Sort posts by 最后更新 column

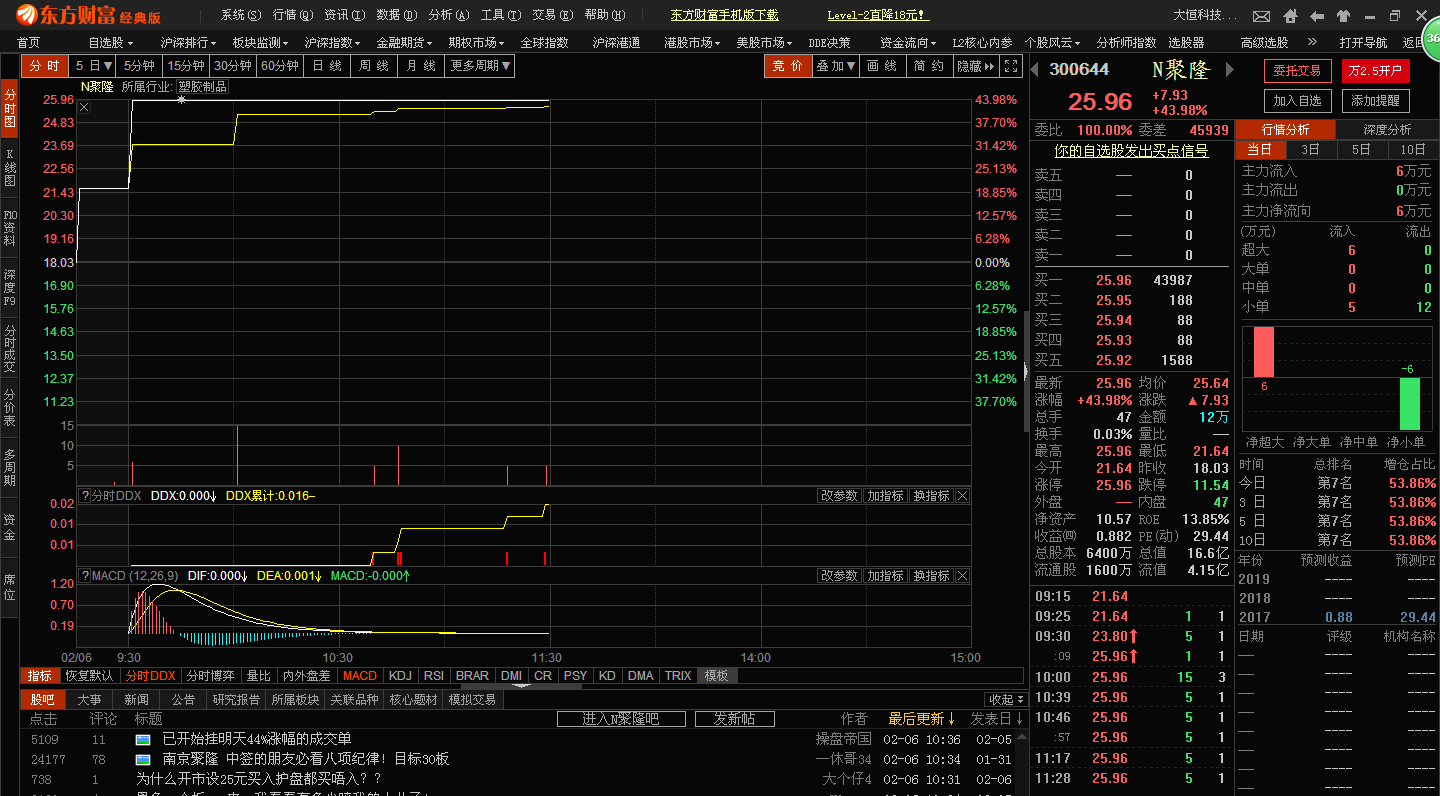pos(921,719)
